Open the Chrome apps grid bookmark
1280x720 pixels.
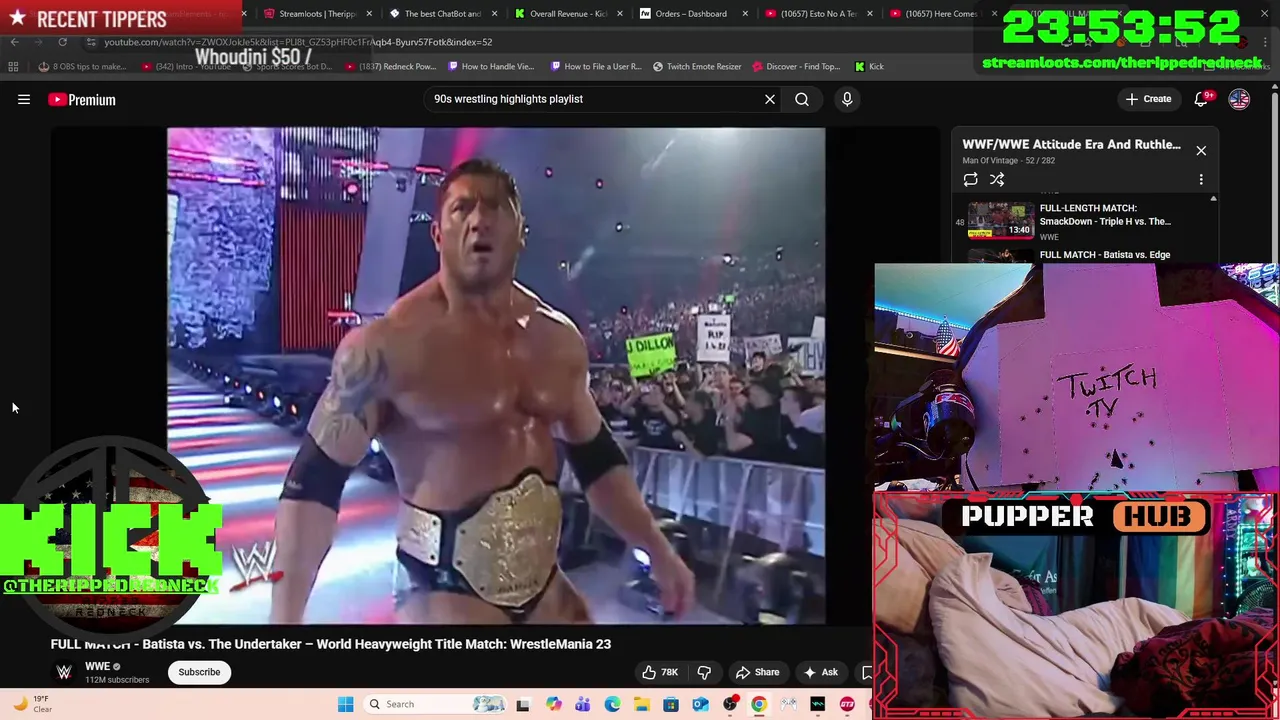tap(13, 66)
